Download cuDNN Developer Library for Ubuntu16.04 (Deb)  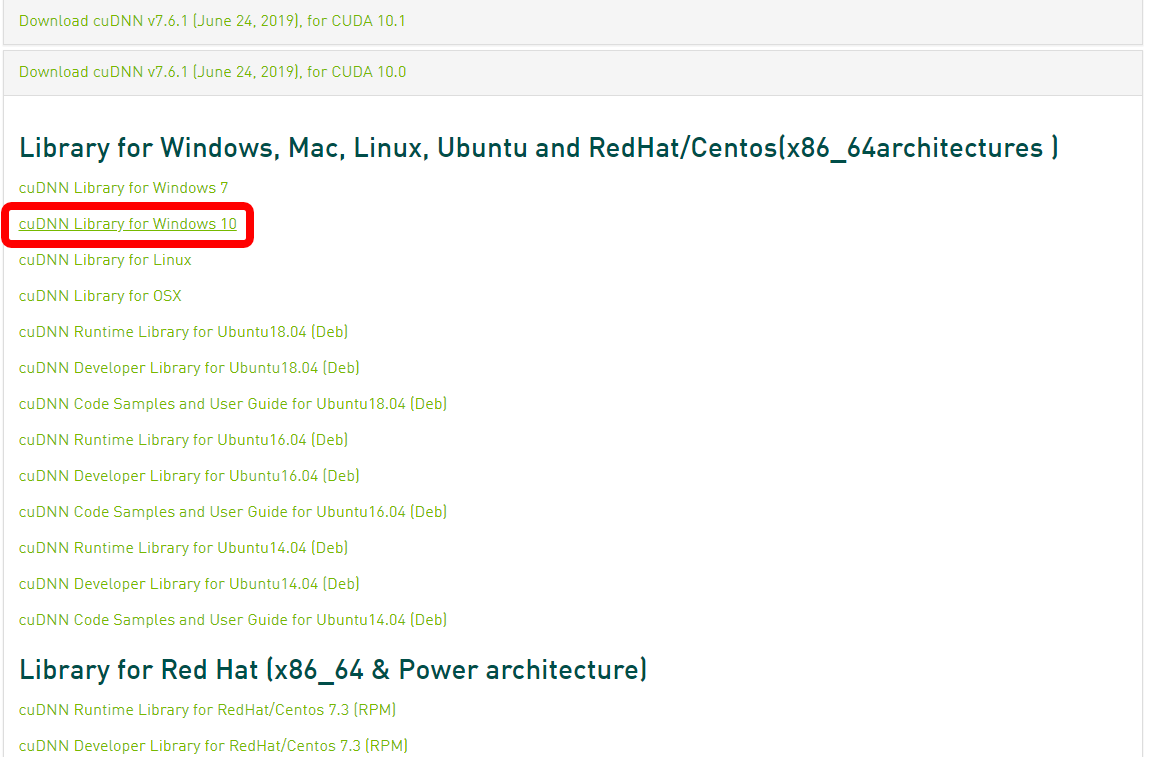pyautogui.click(x=190, y=476)
